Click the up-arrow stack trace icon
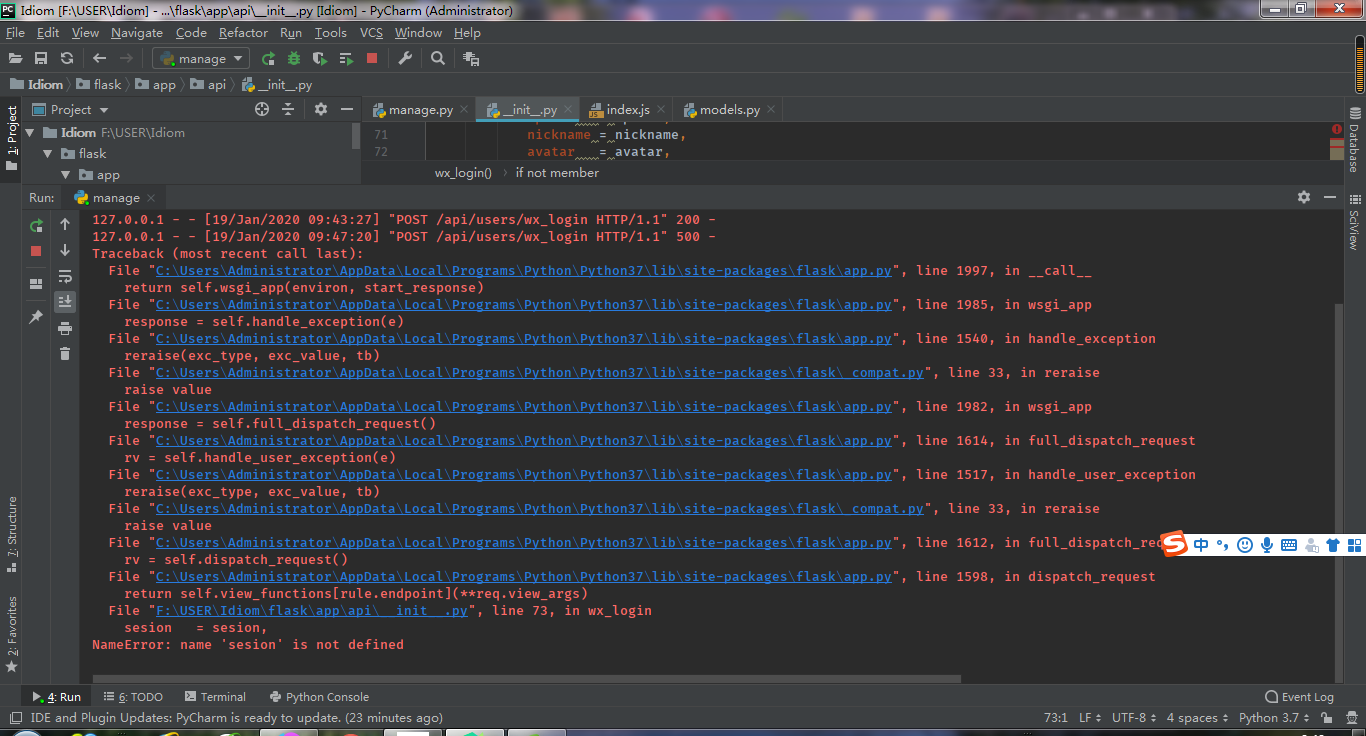 coord(65,224)
